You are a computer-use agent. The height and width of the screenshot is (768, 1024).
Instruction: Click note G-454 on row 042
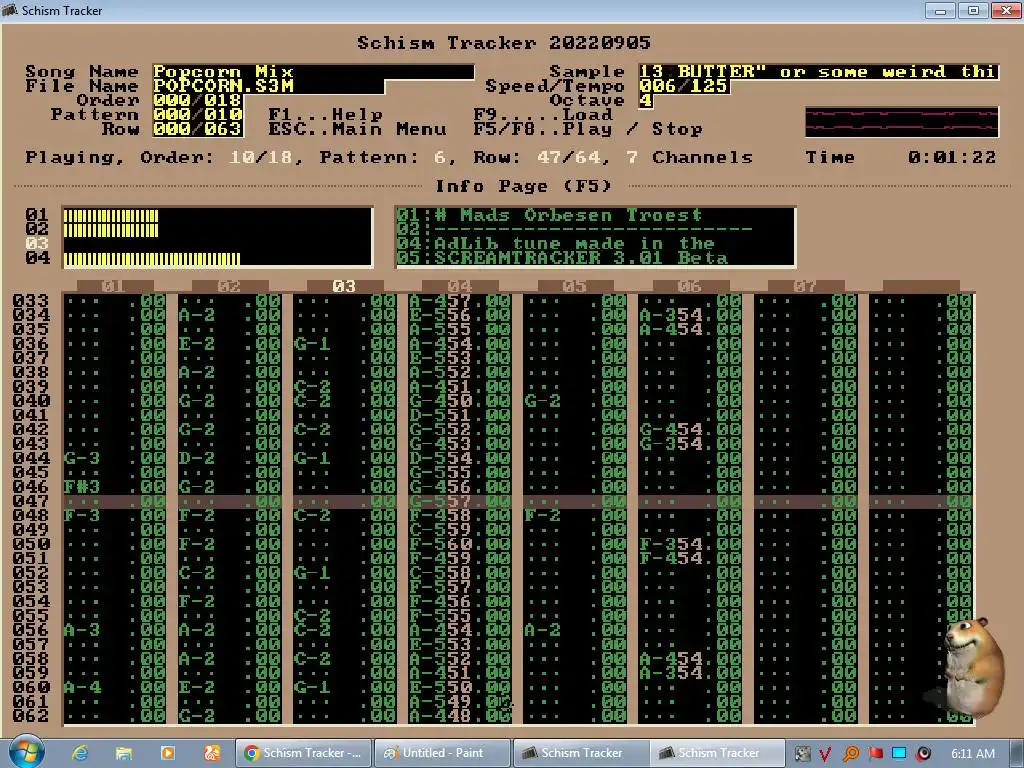(671, 430)
